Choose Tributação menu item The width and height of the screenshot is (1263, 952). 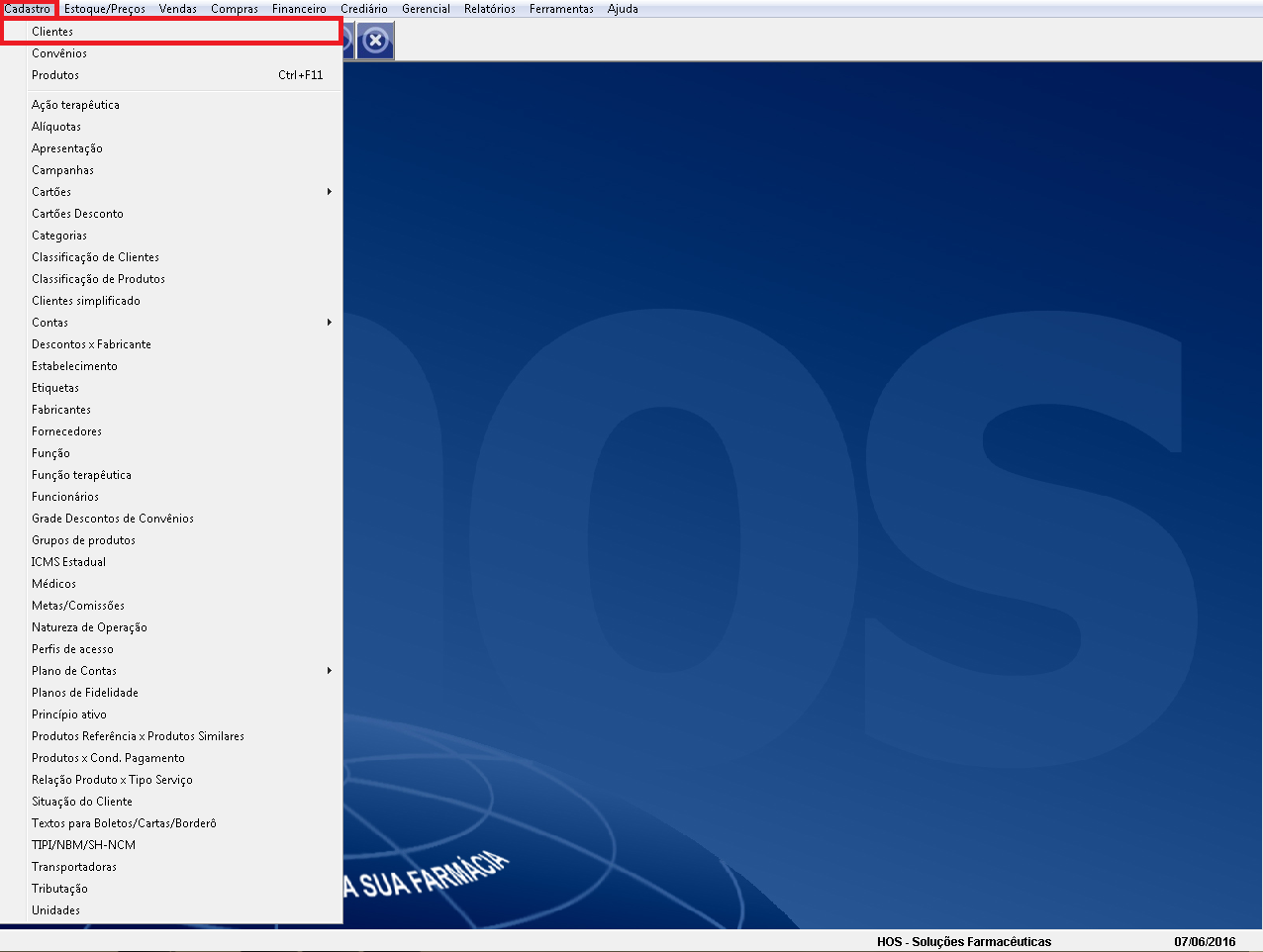59,889
